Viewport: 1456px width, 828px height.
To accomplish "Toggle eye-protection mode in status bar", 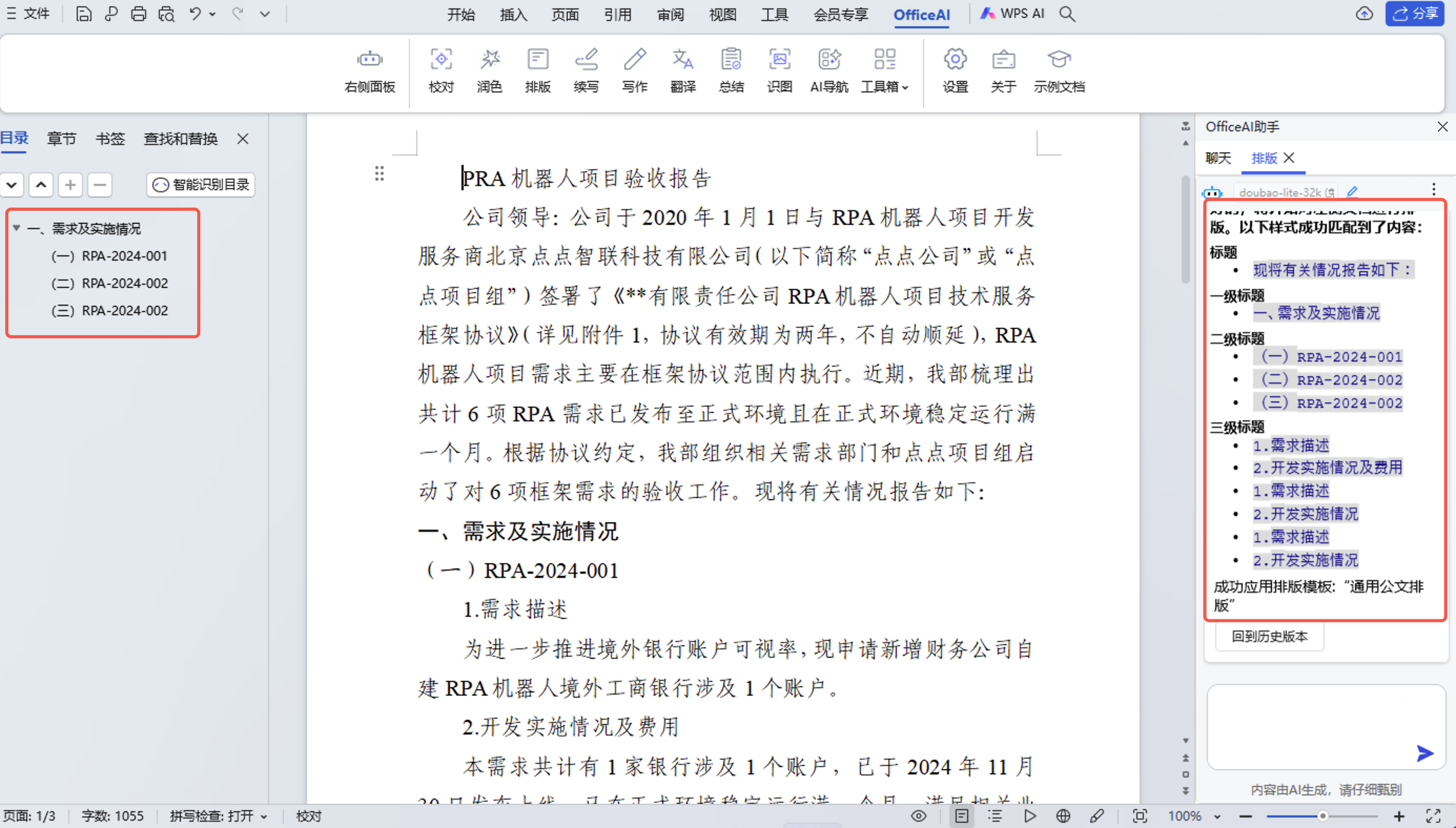I will click(918, 816).
